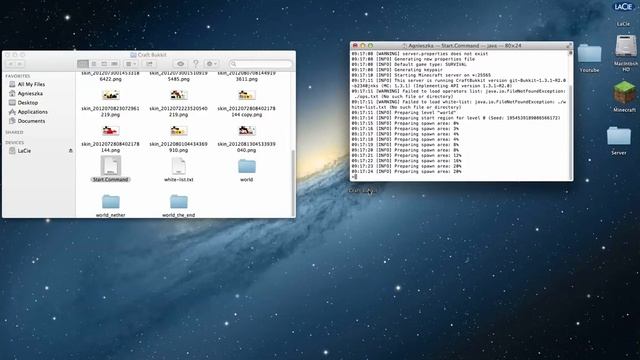Select the Start.Command file icon
Image resolution: width=640 pixels, height=360 pixels.
click(111, 166)
